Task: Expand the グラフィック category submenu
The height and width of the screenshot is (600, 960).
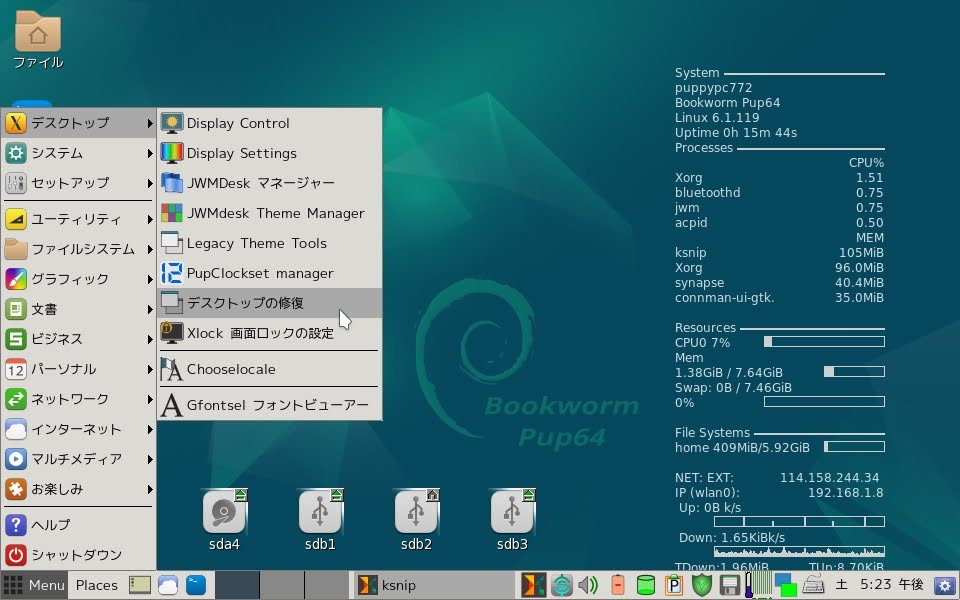Action: pos(78,279)
